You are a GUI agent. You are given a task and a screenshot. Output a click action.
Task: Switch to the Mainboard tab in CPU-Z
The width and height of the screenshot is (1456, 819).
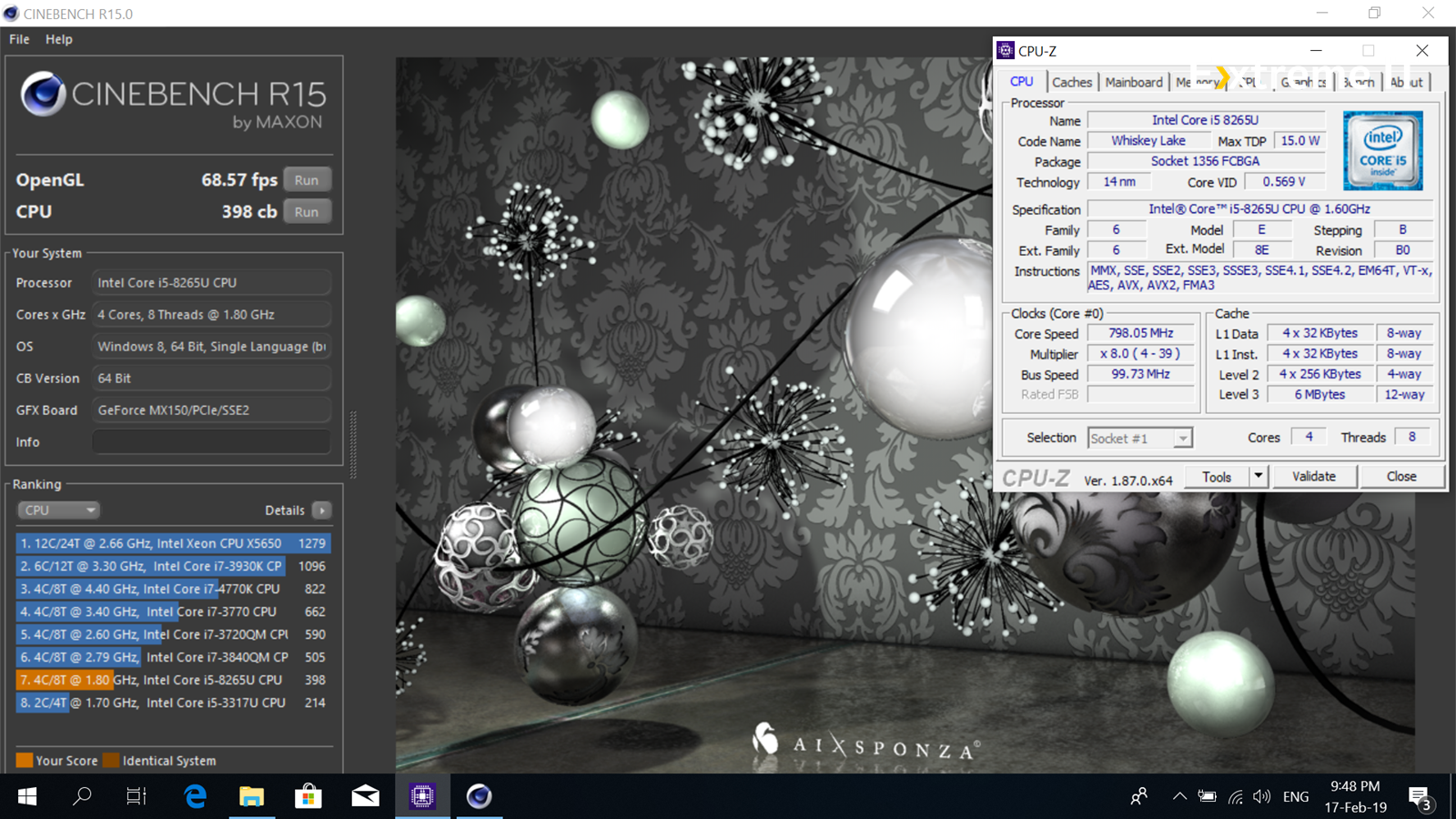1134,82
